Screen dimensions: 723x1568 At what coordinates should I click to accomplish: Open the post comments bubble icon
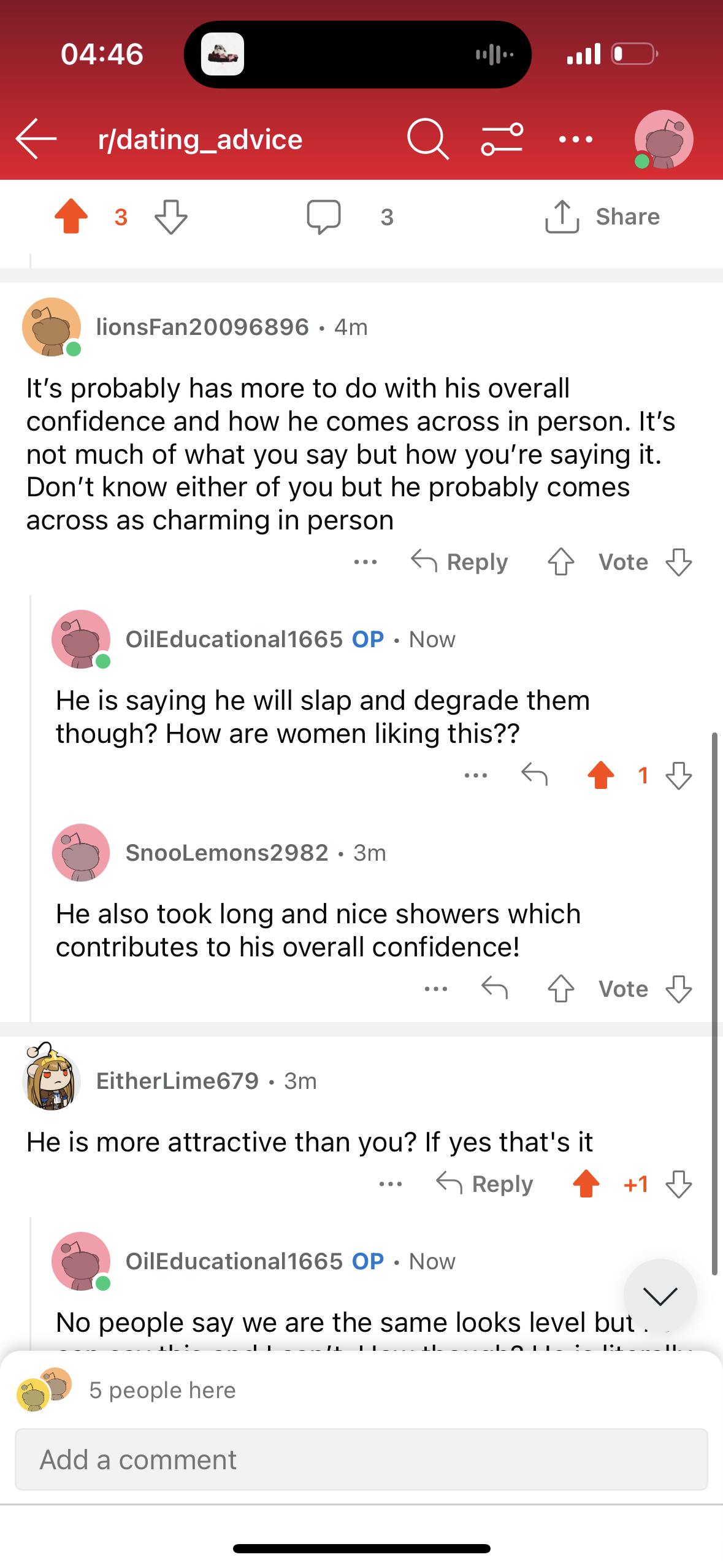click(324, 217)
